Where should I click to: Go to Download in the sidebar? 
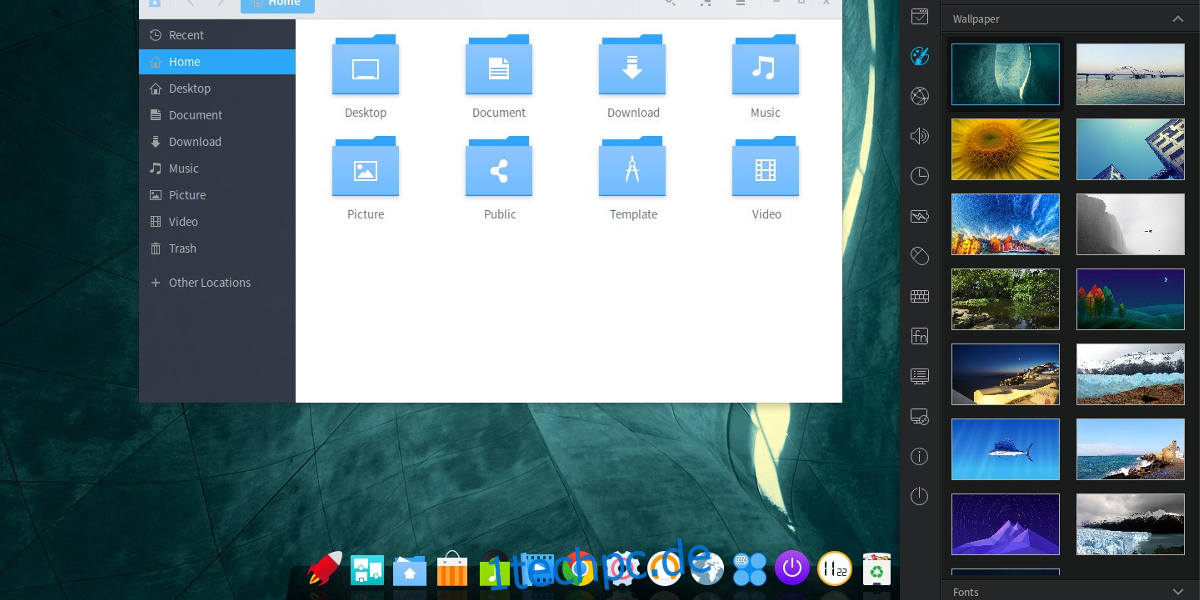[x=217, y=142]
